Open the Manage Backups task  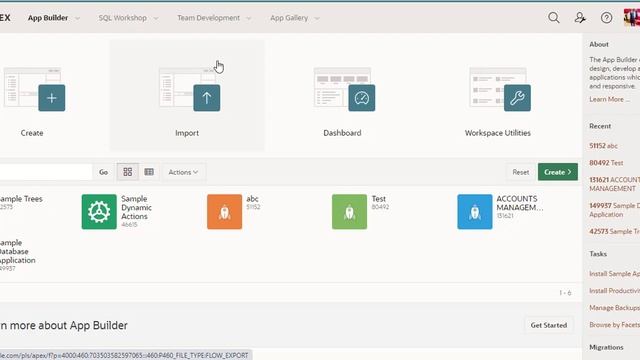pos(615,308)
